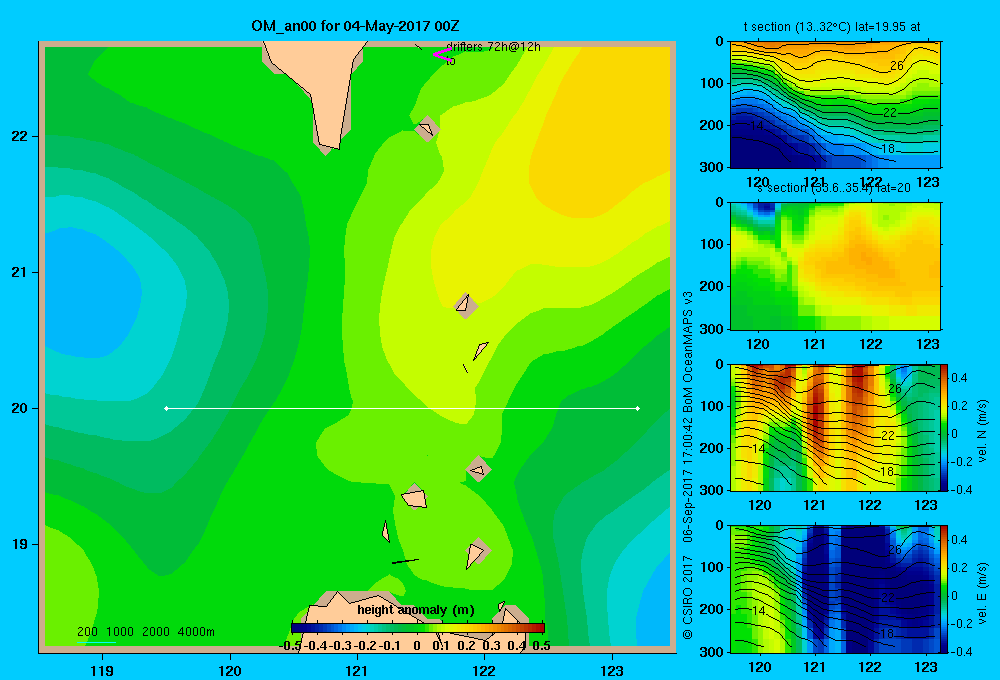Image resolution: width=1000 pixels, height=680 pixels.
Task: Click the left endpoint of the white transect line
Action: [x=166, y=408]
